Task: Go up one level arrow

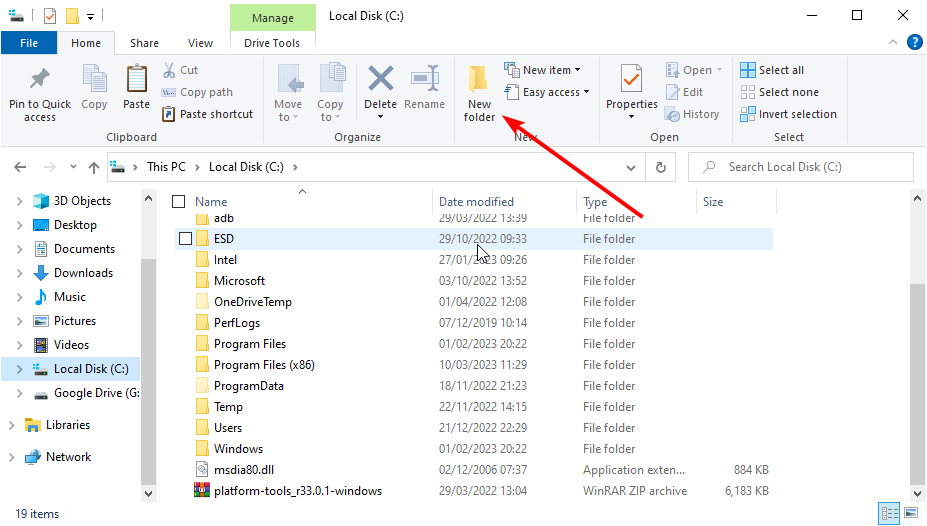Action: click(93, 167)
